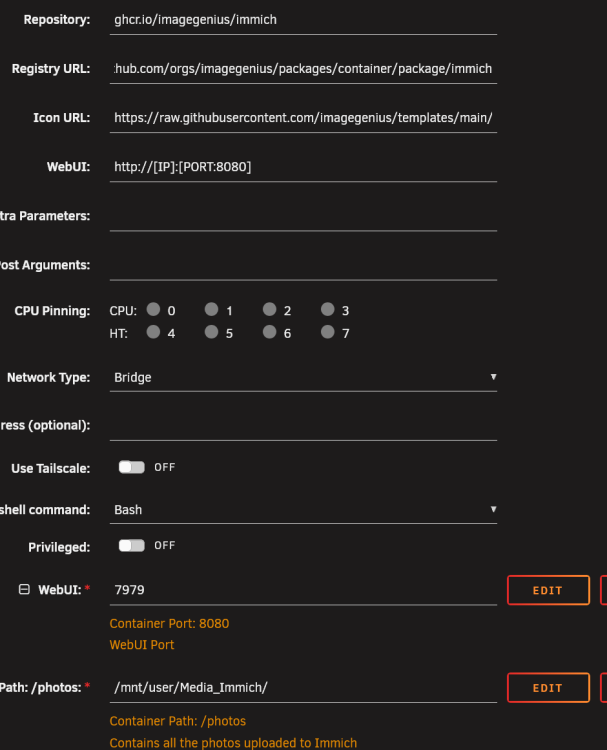This screenshot has width=607, height=750.
Task: Open the shell command dropdown showing Bash
Action: click(x=303, y=510)
